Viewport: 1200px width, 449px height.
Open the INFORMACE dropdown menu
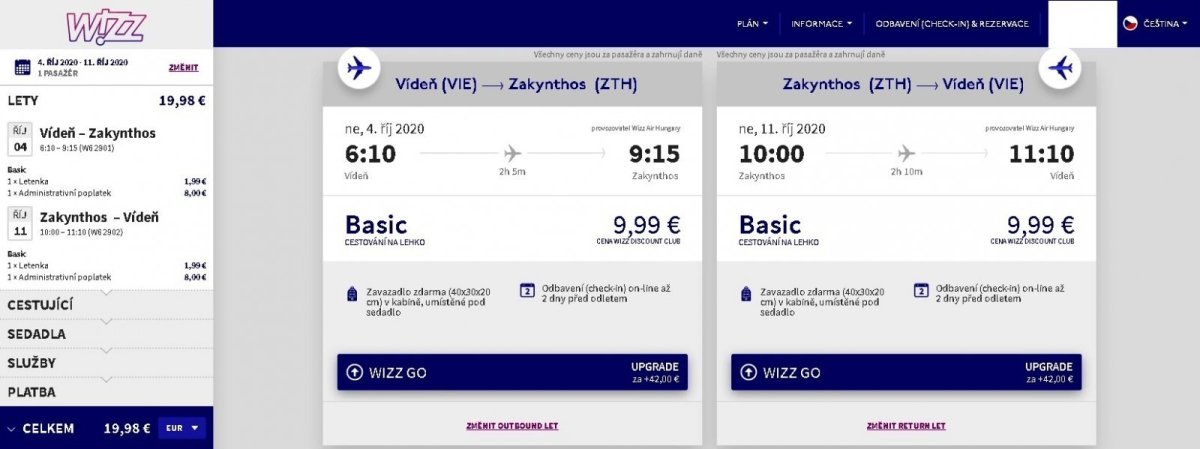[821, 23]
